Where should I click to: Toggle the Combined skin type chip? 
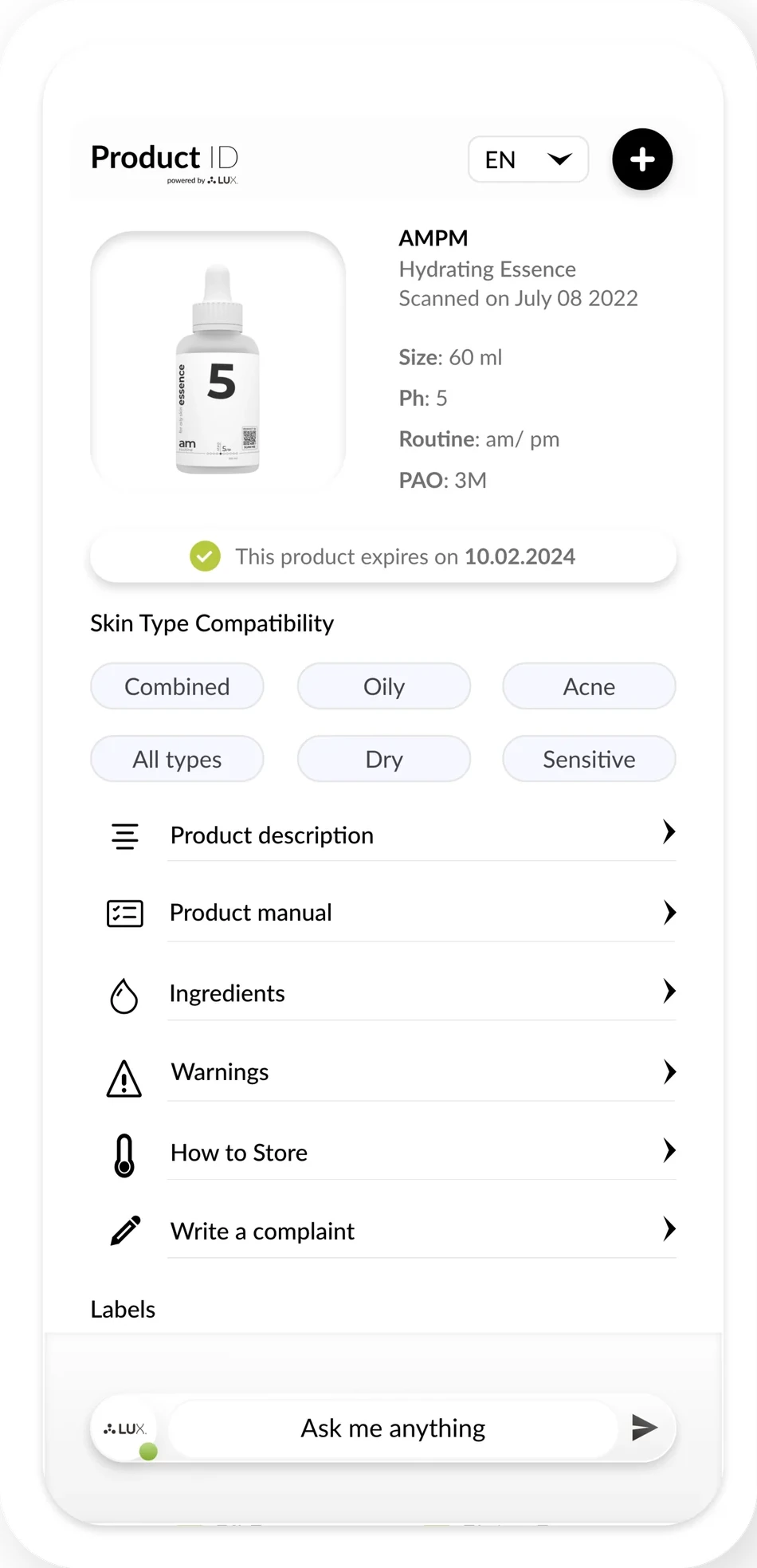click(x=177, y=686)
